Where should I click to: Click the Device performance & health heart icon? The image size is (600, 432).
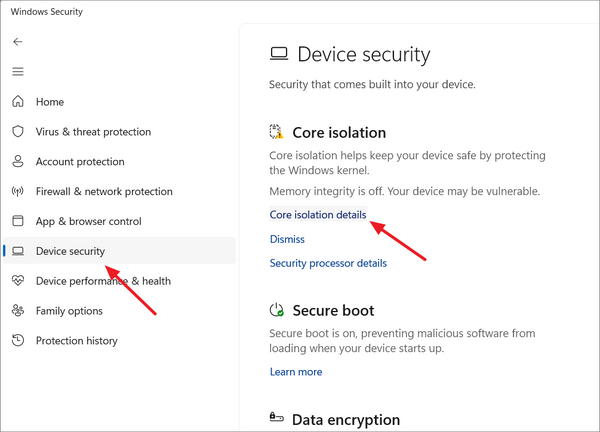coord(17,282)
